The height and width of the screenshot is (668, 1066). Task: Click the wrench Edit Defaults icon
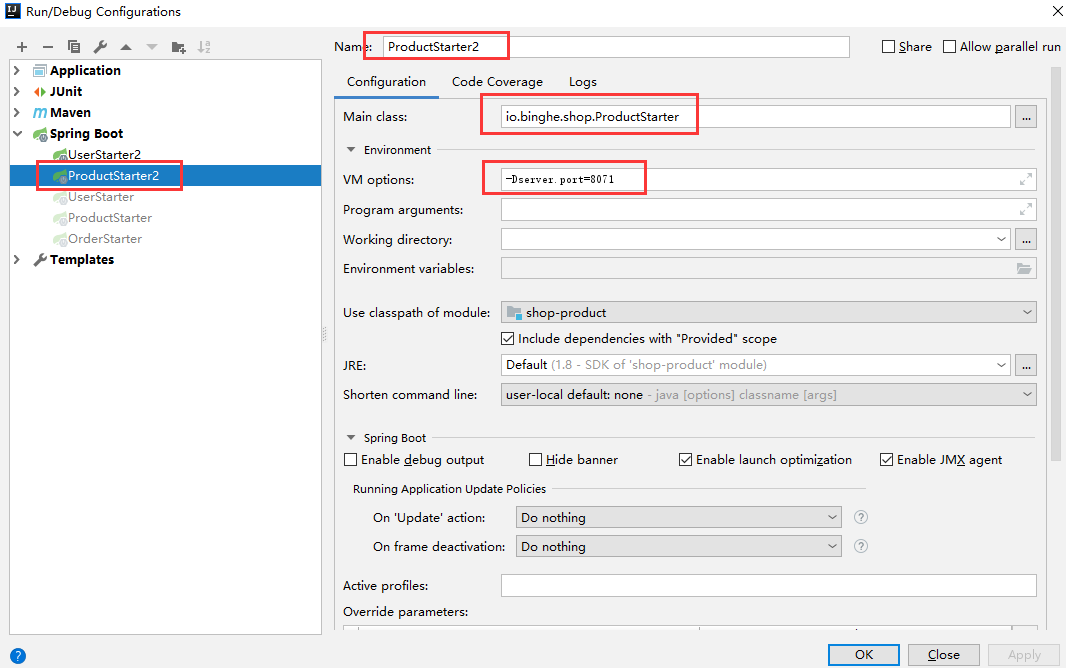pos(100,47)
